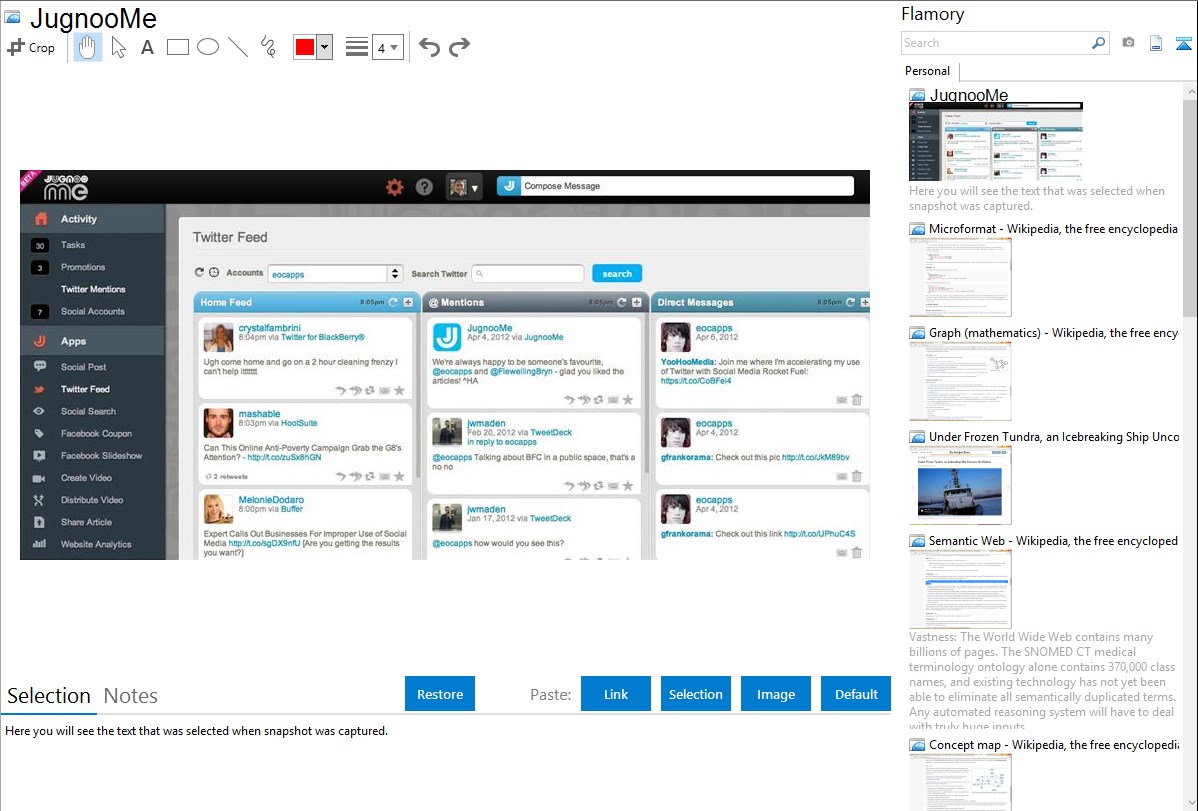Click the Compose Message field
The image size is (1198, 811).
[687, 186]
